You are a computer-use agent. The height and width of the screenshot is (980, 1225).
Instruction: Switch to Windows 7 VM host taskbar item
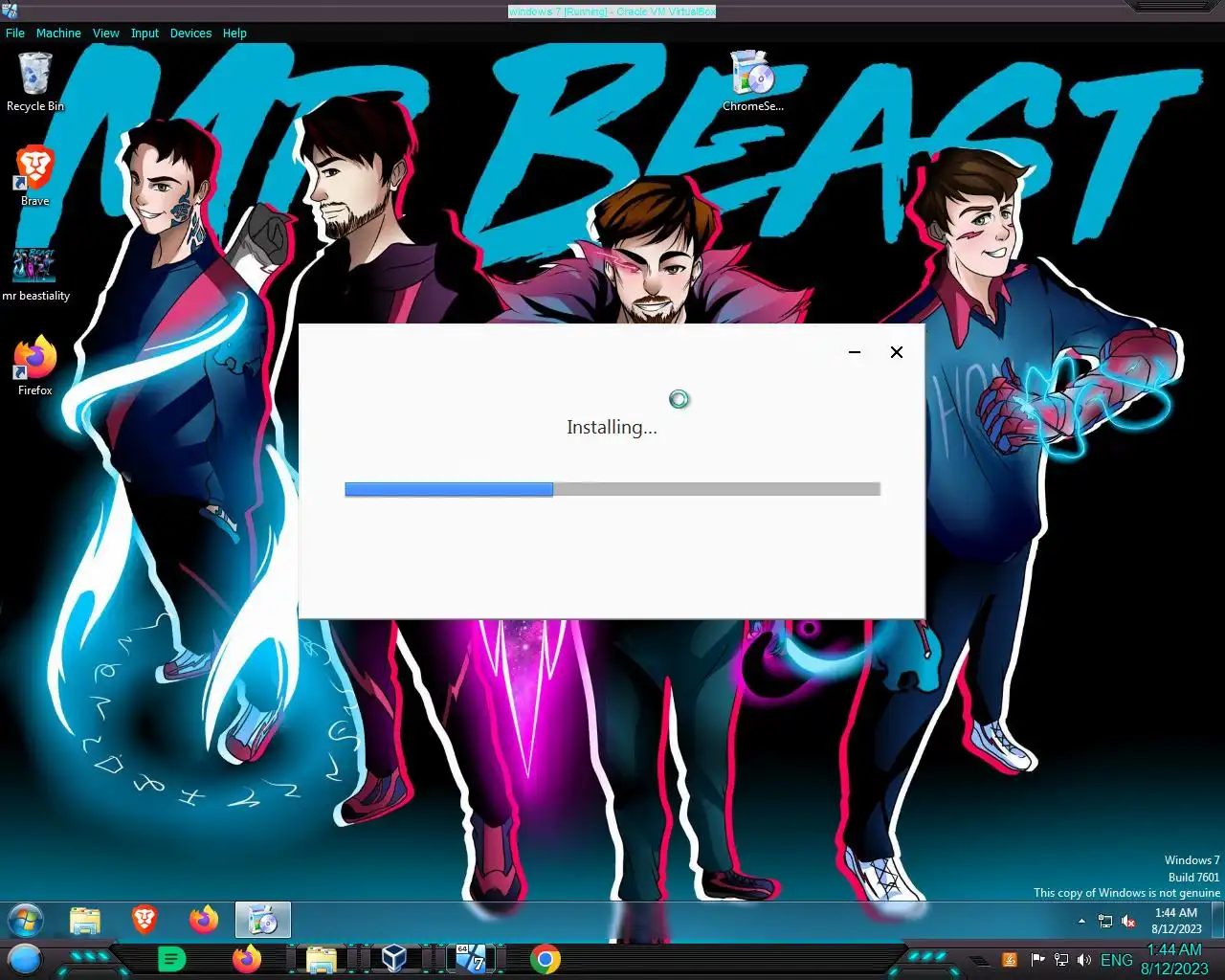point(470,959)
